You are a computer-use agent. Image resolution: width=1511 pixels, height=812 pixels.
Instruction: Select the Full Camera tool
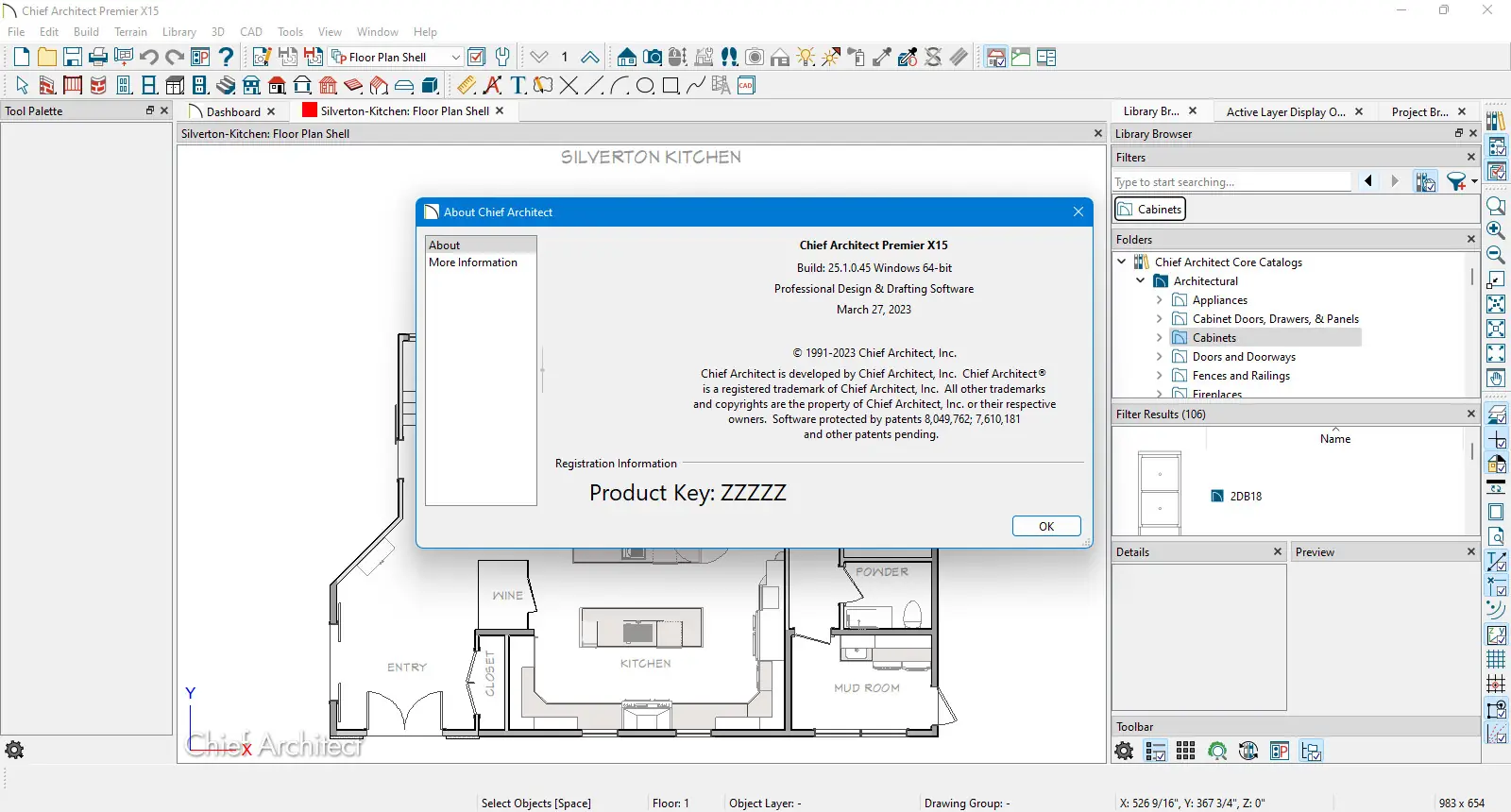tap(652, 58)
